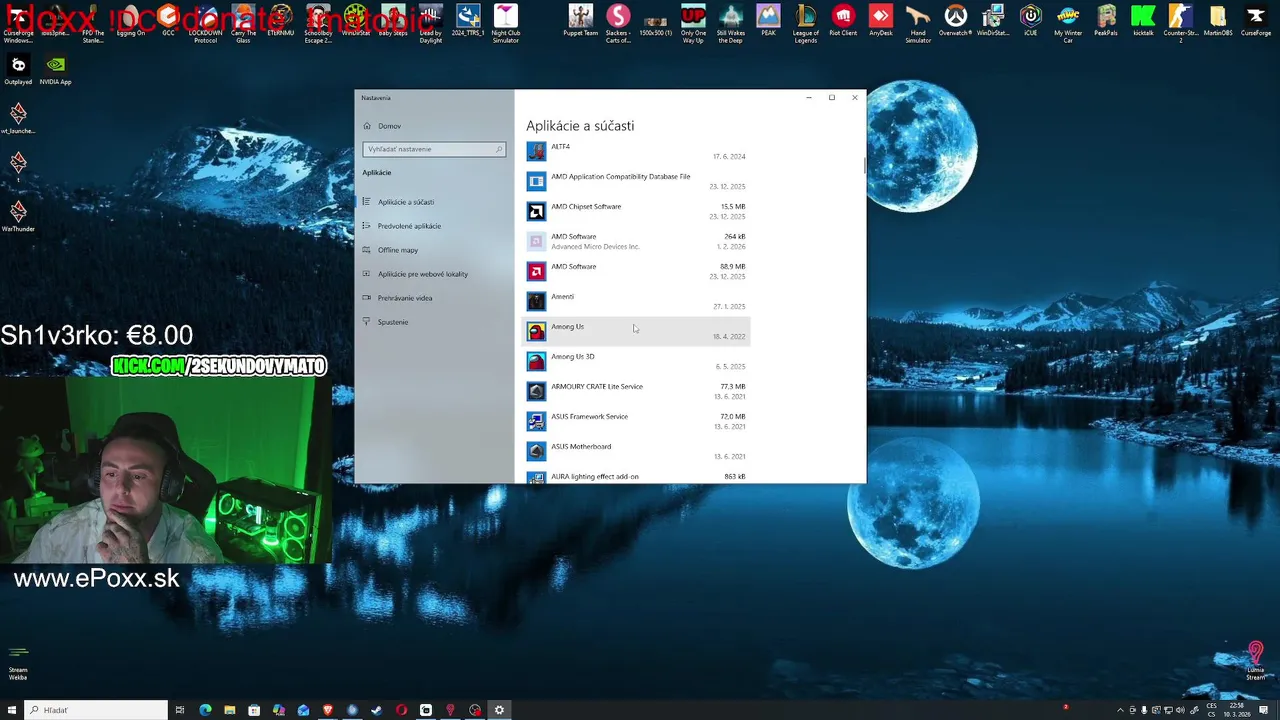Screen dimensions: 1280x720
Task: Open LOCKDOWN Protocol desktop shortcut
Action: coord(205,23)
